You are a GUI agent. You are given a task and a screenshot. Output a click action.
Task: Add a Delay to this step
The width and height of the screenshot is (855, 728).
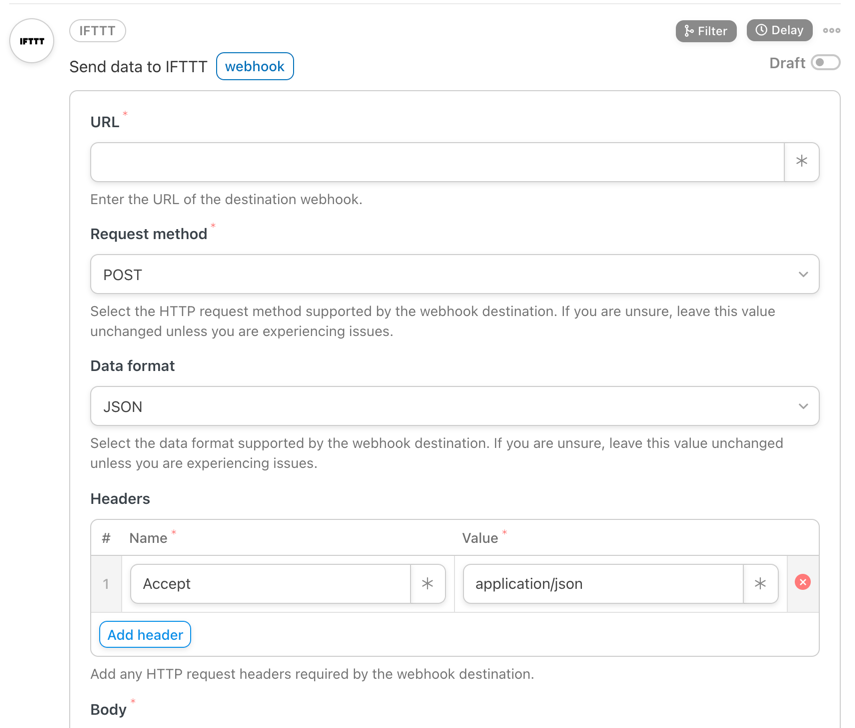tap(780, 30)
